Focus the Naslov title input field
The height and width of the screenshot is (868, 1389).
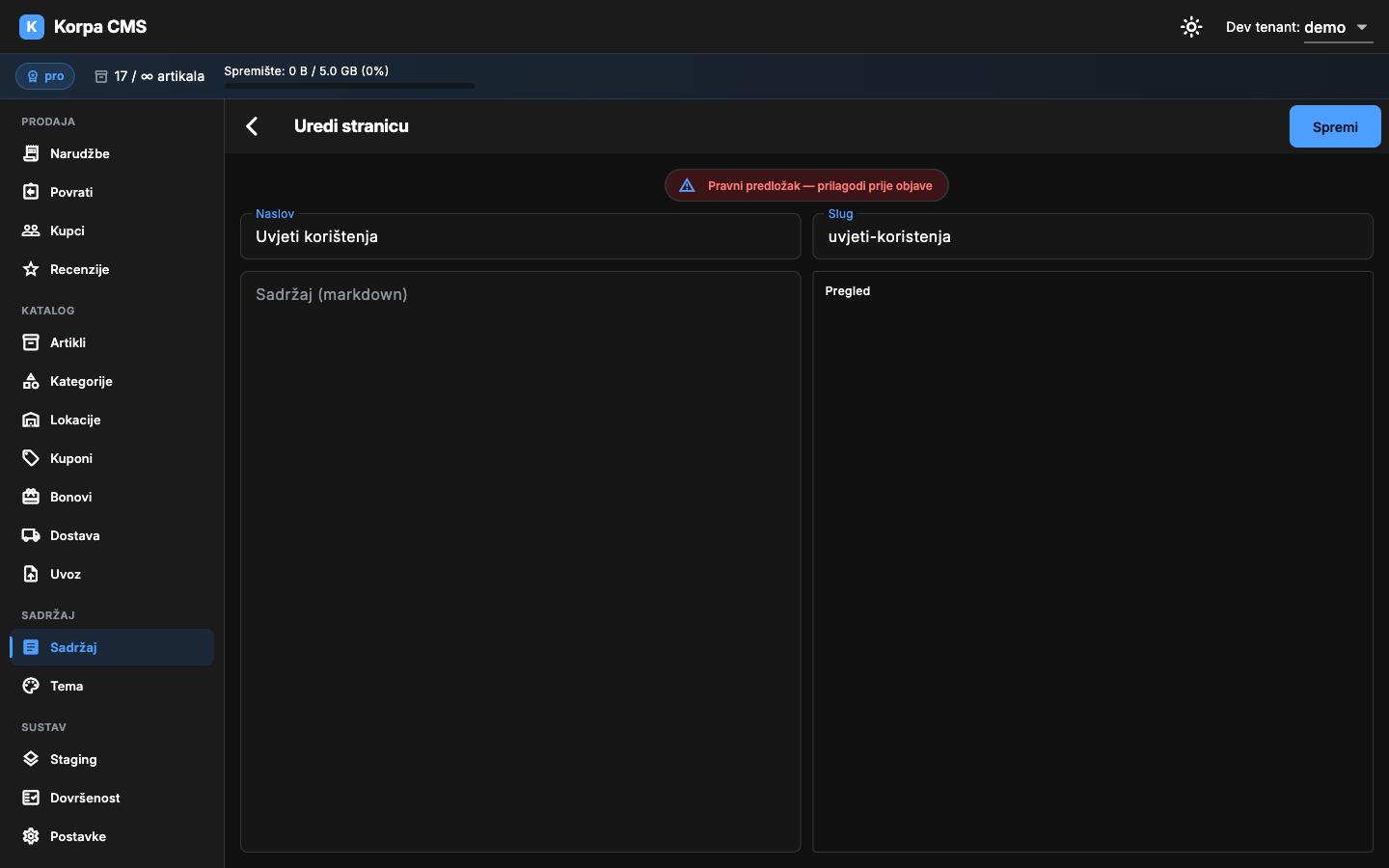point(520,236)
